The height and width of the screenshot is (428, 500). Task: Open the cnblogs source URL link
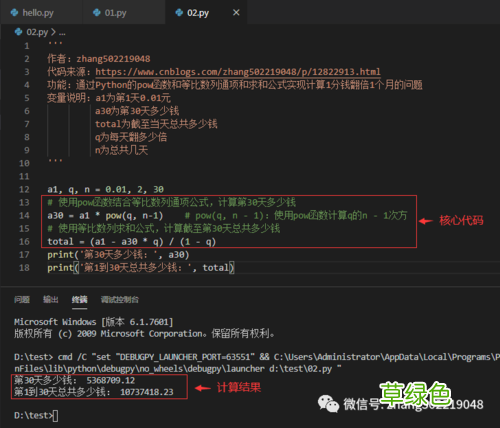click(238, 72)
